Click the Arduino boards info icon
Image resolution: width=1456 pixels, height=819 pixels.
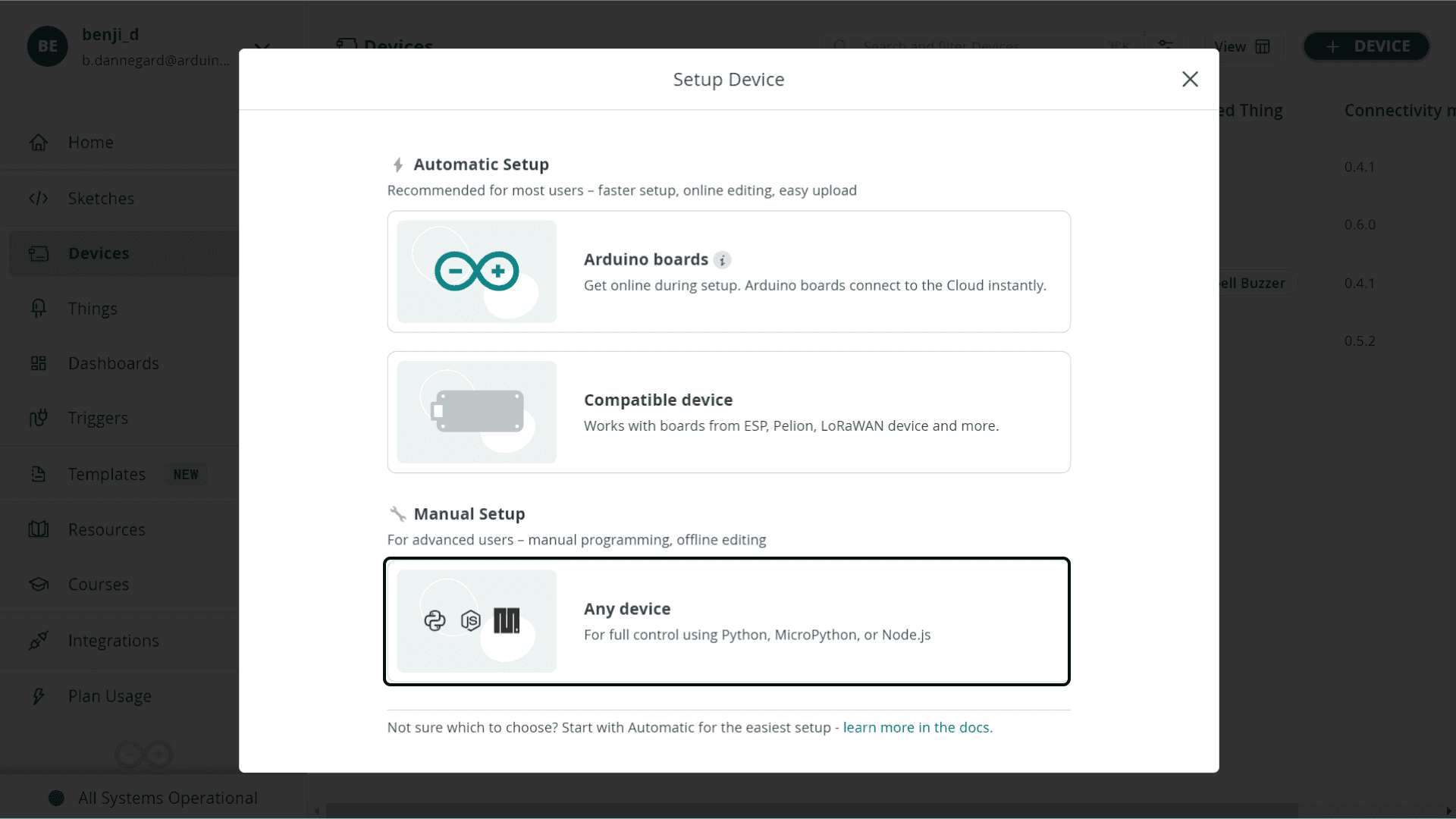click(x=723, y=260)
